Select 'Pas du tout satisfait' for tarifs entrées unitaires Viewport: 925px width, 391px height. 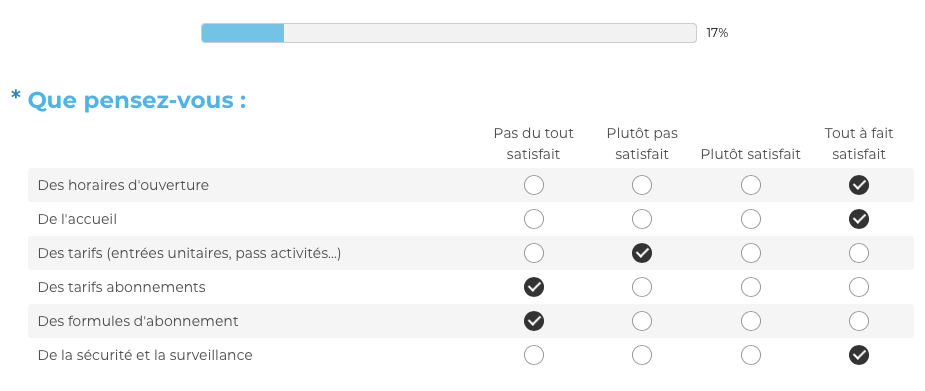tap(534, 254)
